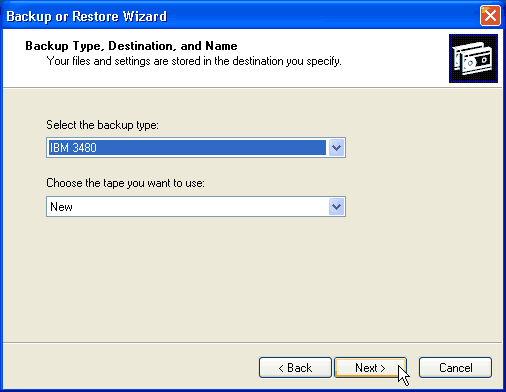Click the 'Choose the tape you want to use:' label
Image resolution: width=506 pixels, height=392 pixels.
(x=125, y=183)
